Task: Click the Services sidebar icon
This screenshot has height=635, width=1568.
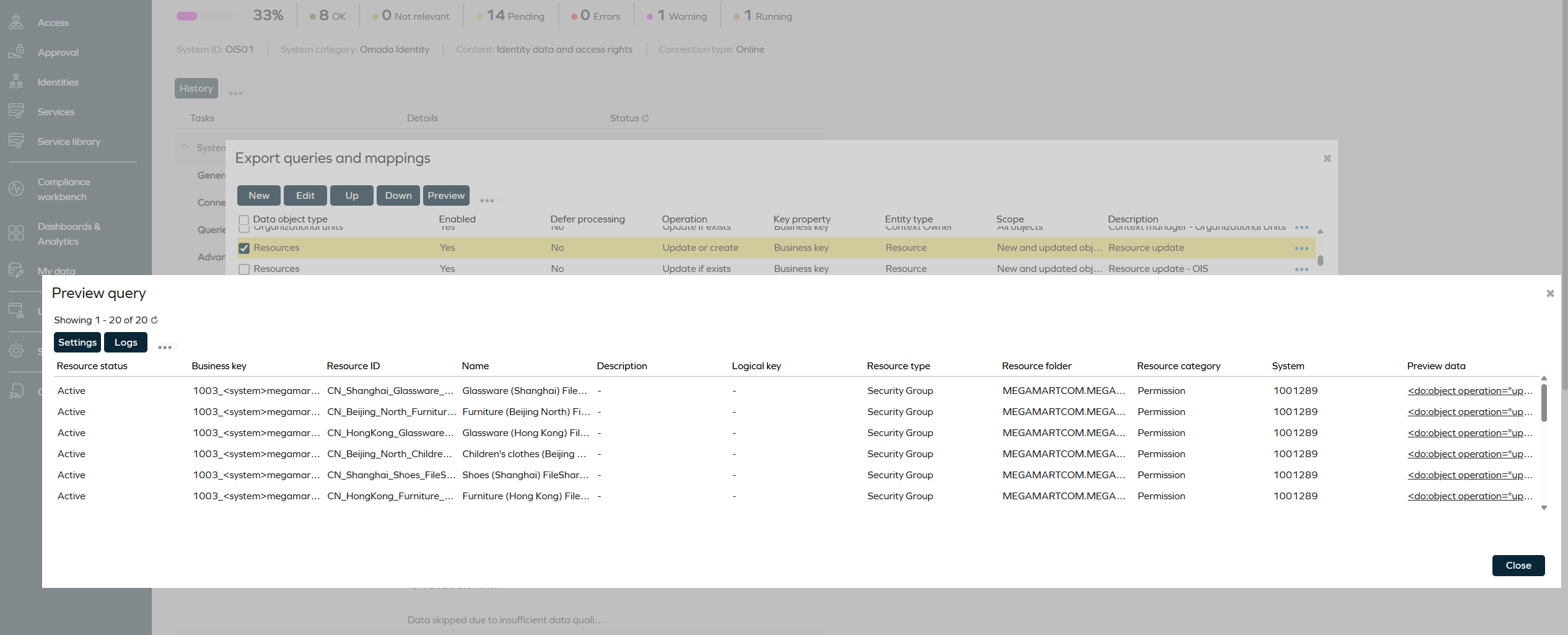Action: coord(16,112)
